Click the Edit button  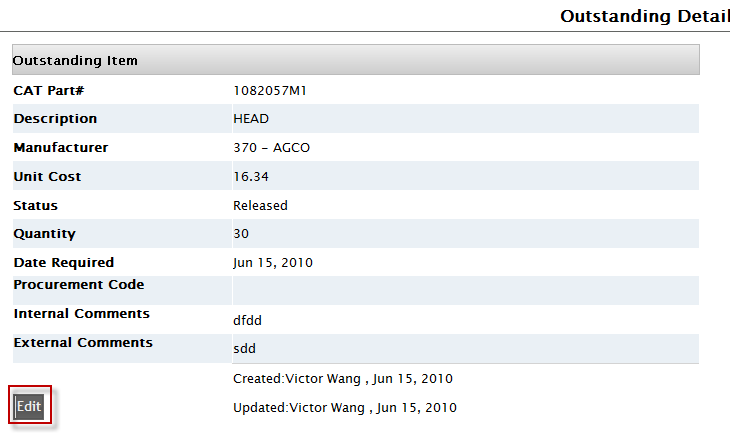tap(29, 406)
